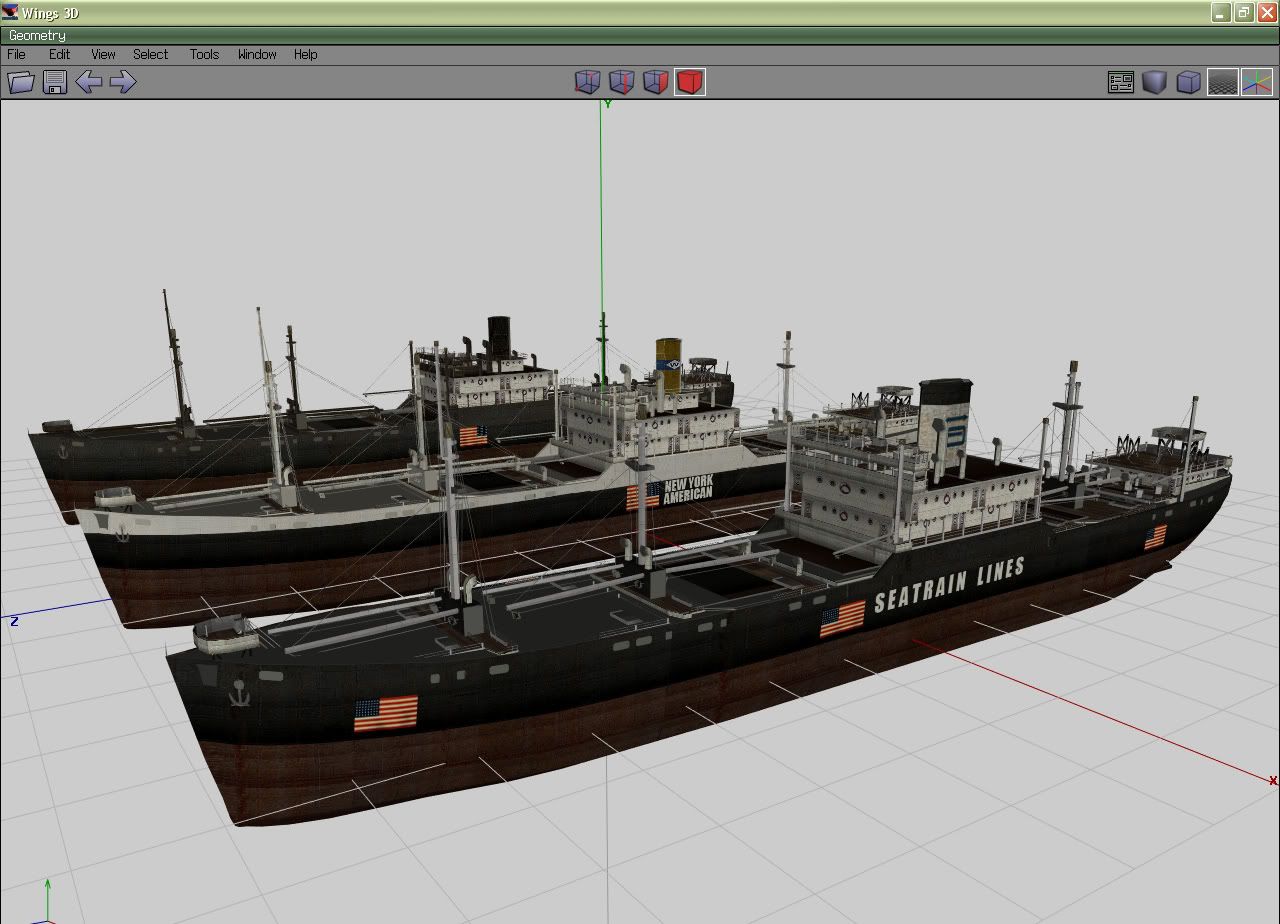Click the Redo right arrow icon
The height and width of the screenshot is (924, 1280).
(x=122, y=82)
